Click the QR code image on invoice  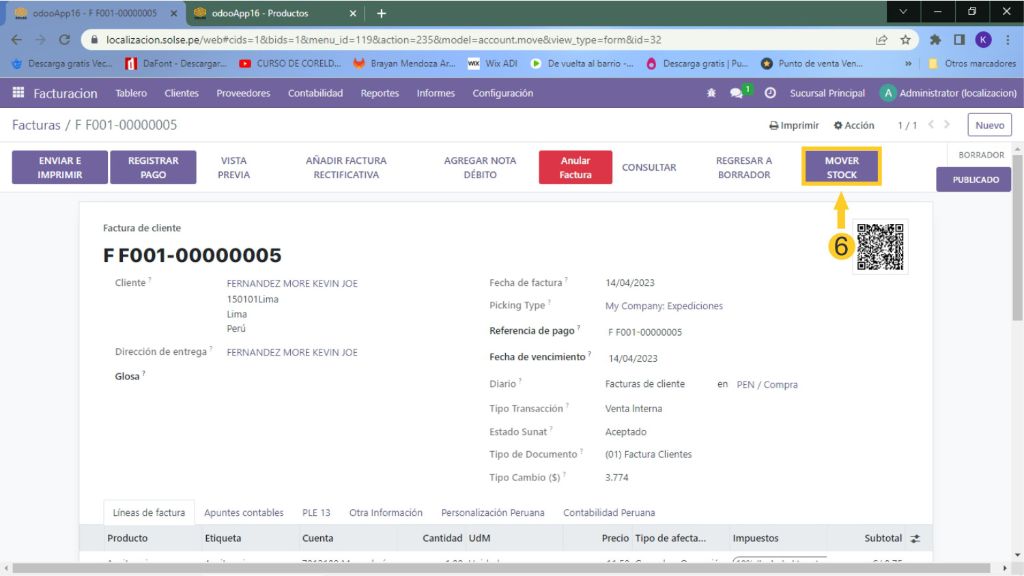coord(880,246)
